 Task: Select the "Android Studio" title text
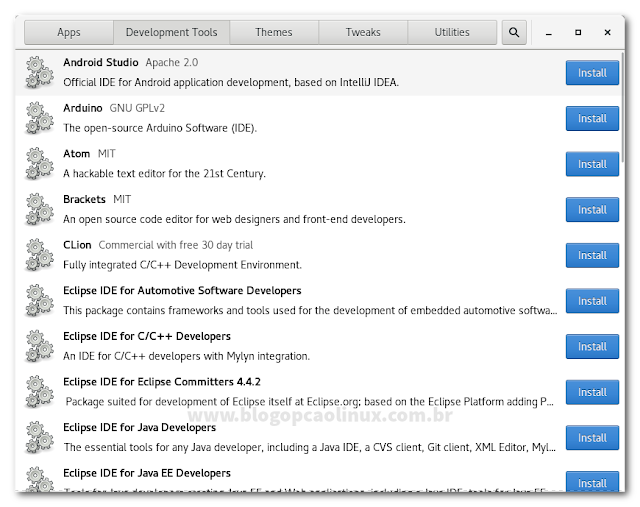(101, 62)
